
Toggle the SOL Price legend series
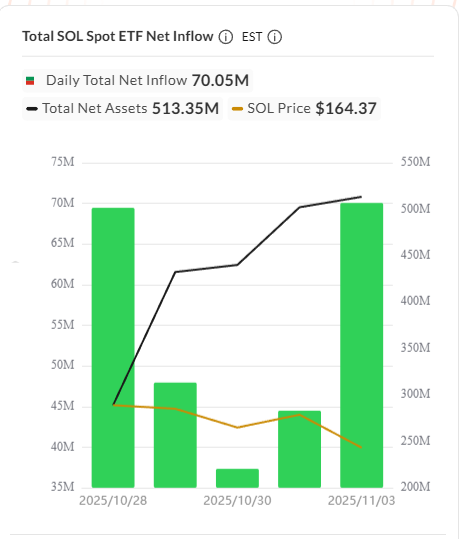(x=304, y=109)
